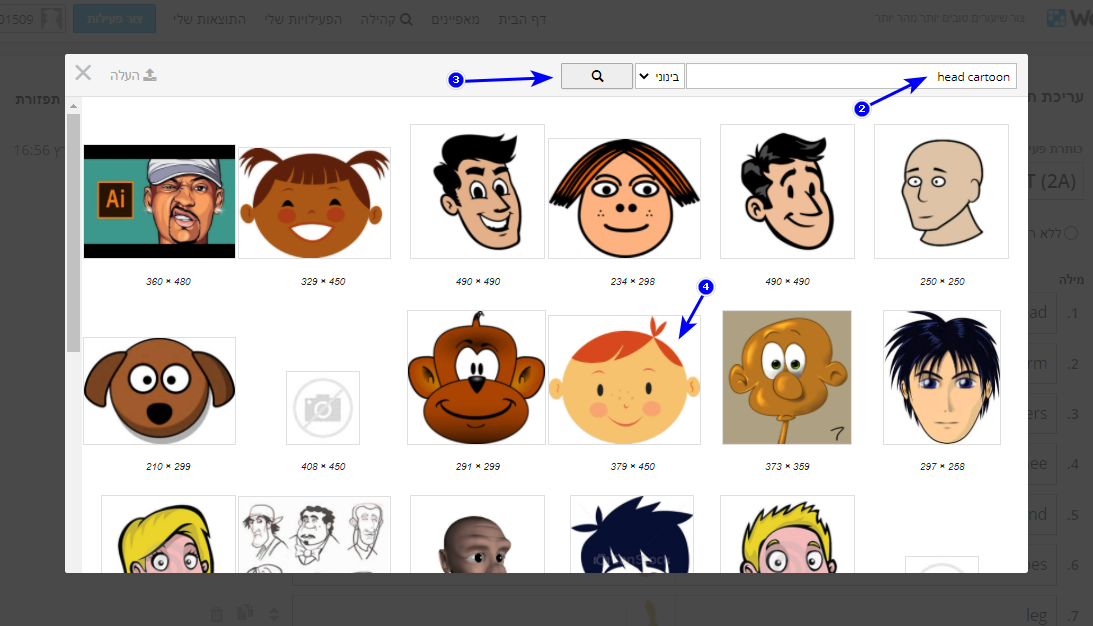The image size is (1093, 626).
Task: Click the העלה upload button
Action: [133, 75]
